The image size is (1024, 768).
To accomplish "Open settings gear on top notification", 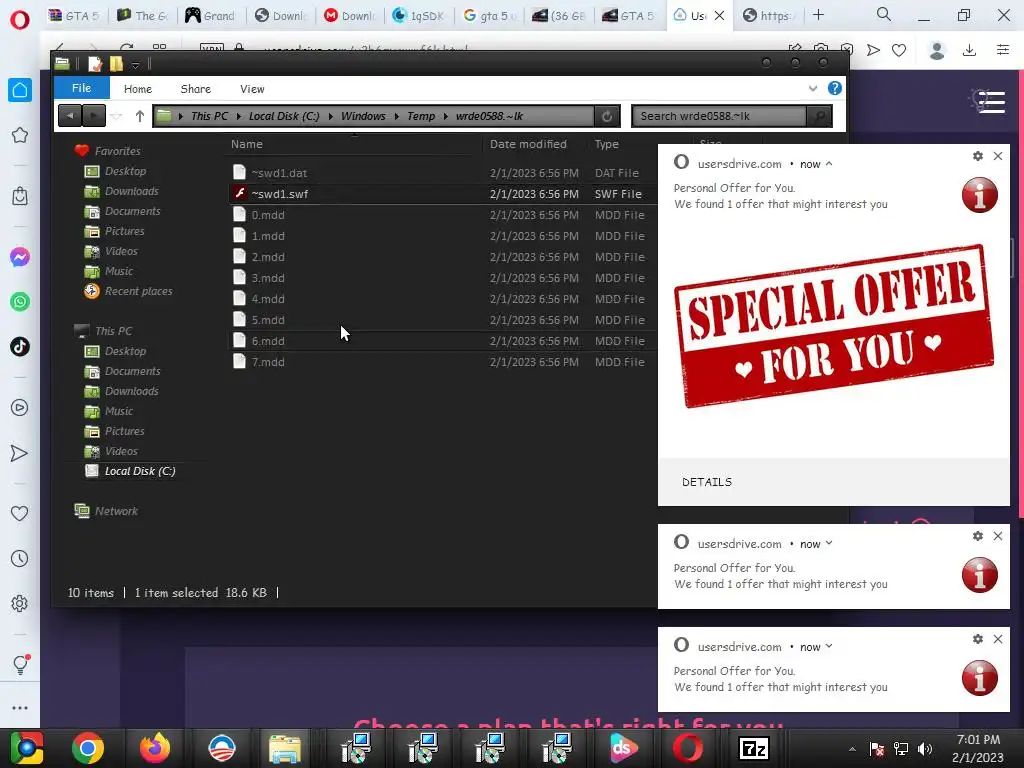I will point(978,156).
